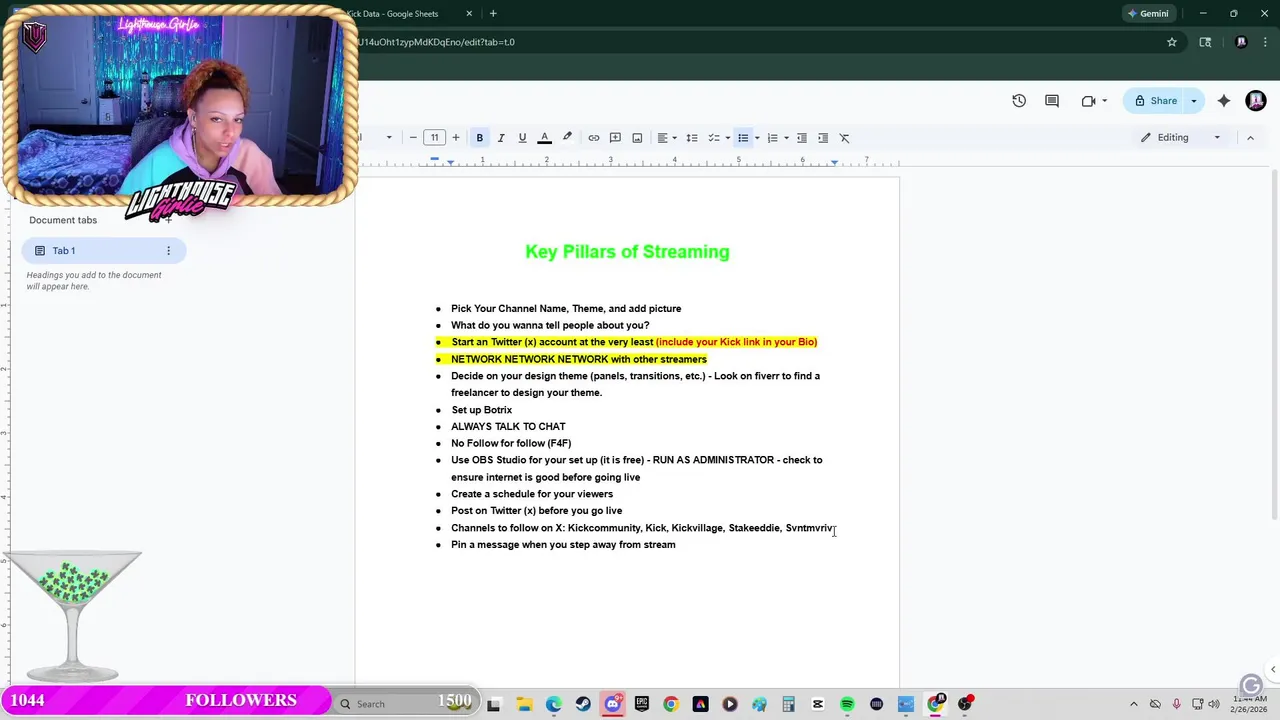
Task: Click the Gemini button in Chrome's title bar
Action: coord(1148,14)
